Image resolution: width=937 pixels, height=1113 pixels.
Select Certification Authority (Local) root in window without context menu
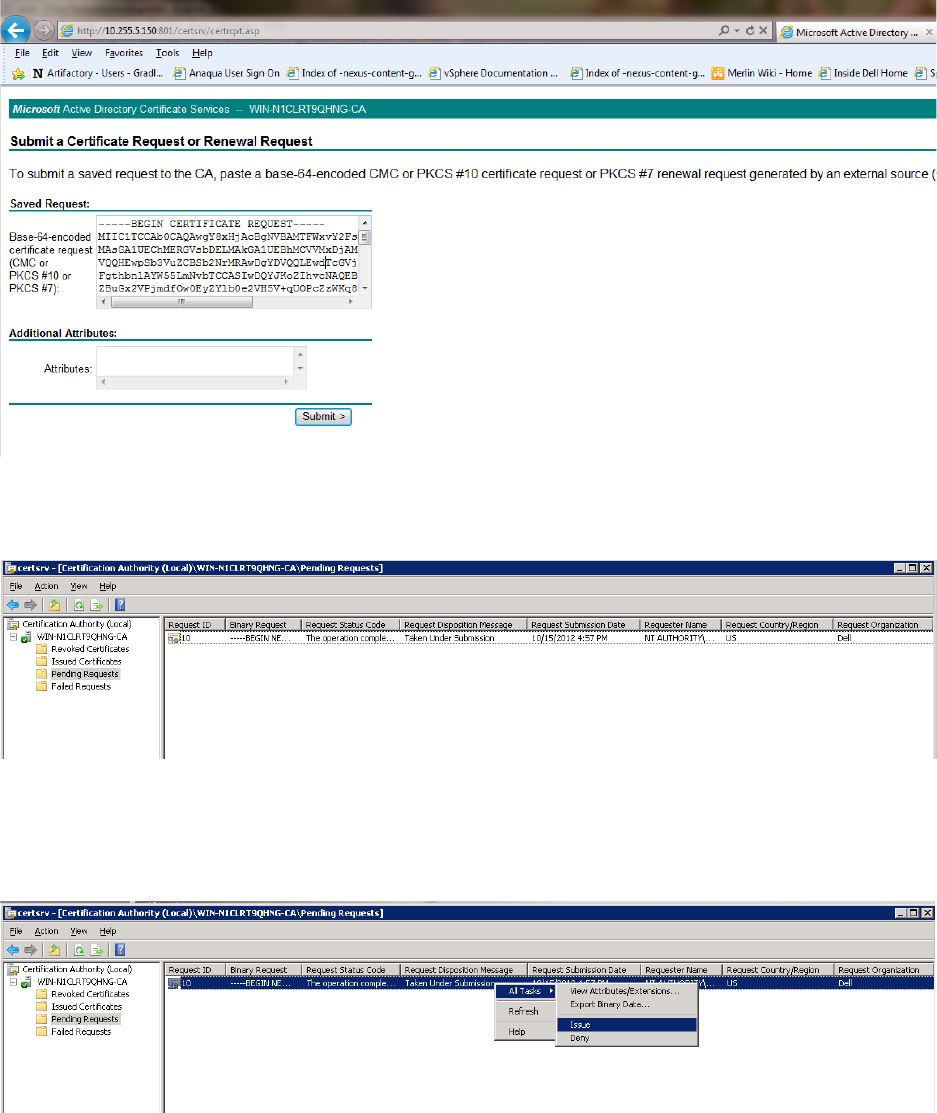click(76, 625)
